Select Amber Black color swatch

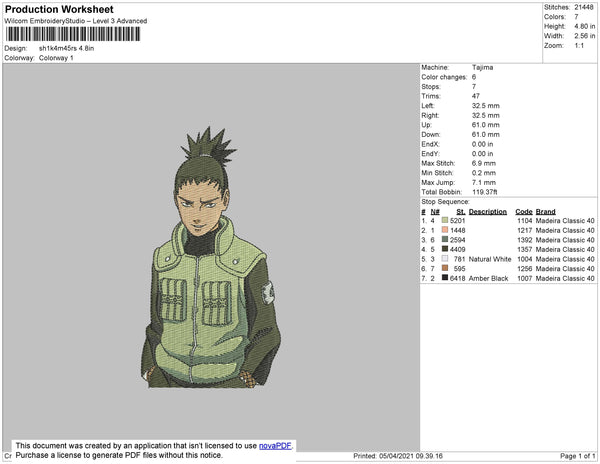point(445,278)
